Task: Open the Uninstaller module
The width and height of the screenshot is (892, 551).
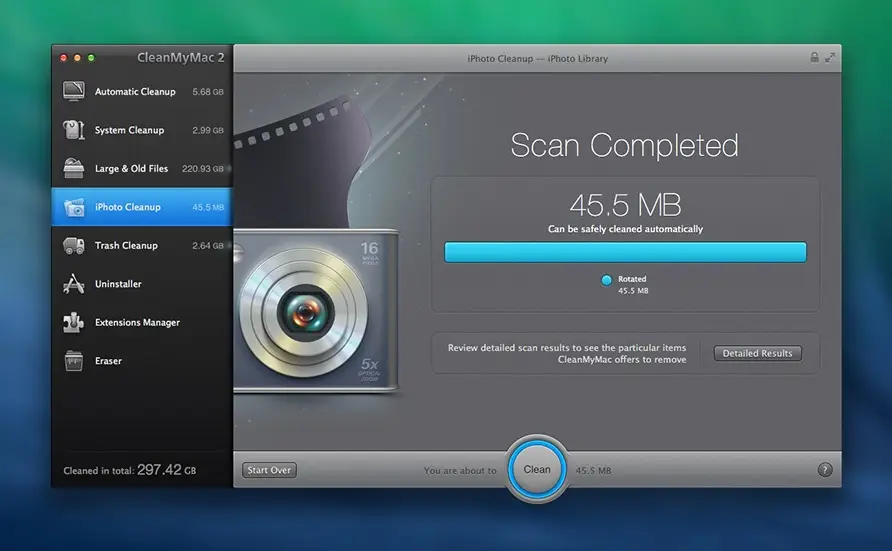Action: [142, 284]
